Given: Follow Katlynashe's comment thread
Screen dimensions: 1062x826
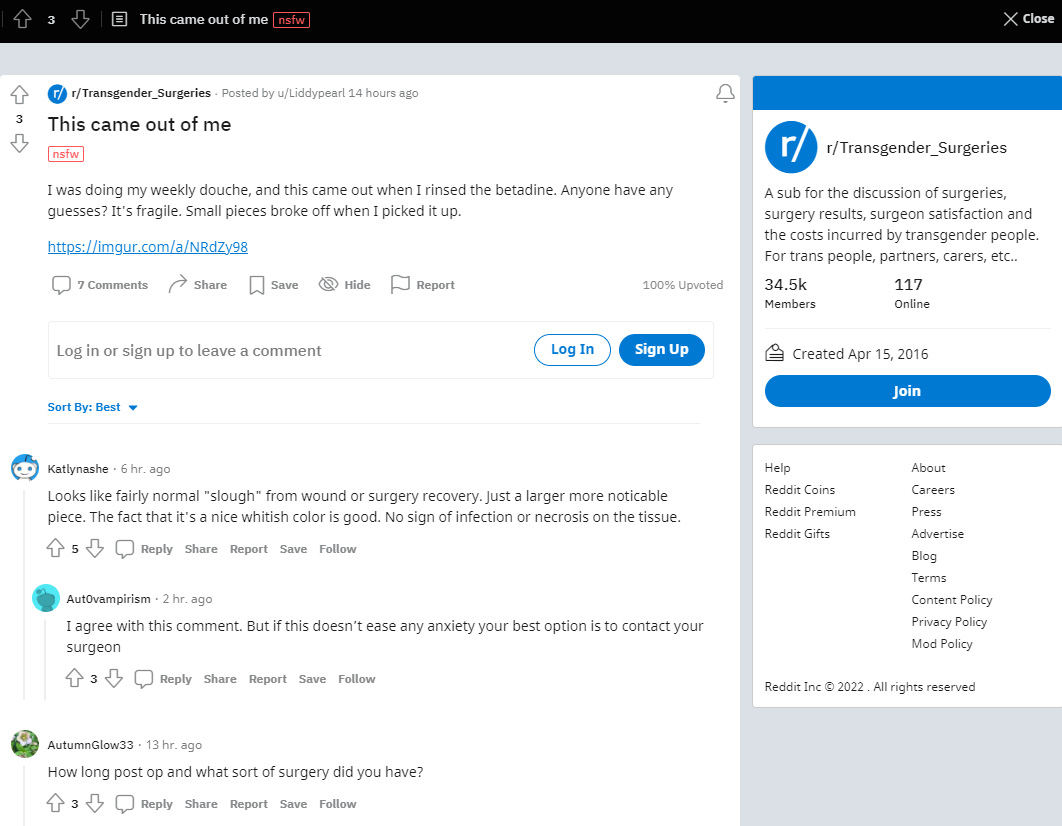Looking at the screenshot, I should 337,549.
